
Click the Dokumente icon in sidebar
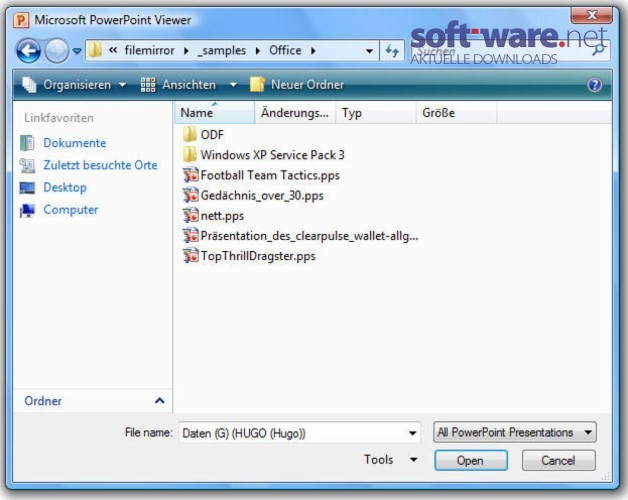point(27,143)
